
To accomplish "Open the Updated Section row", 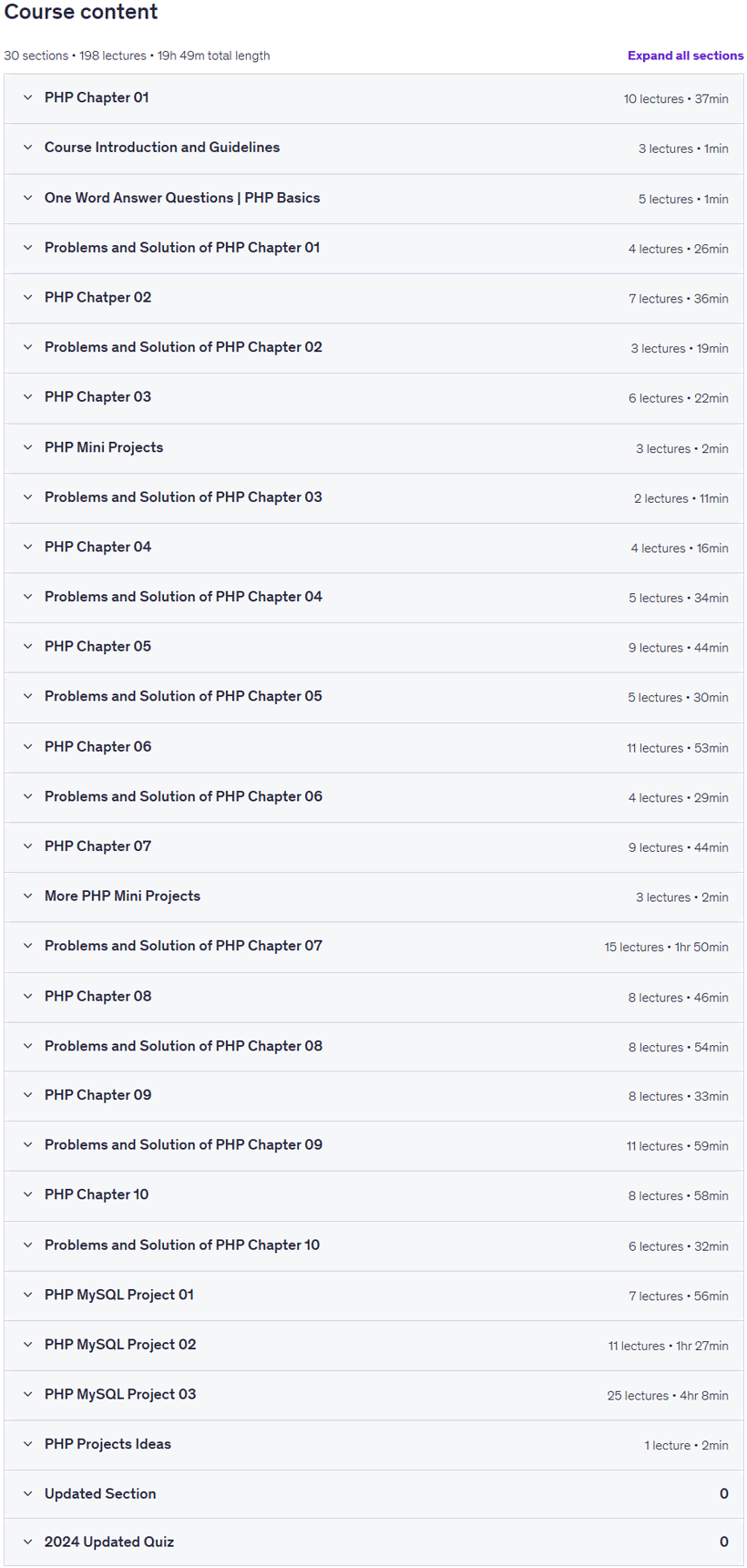I will click(x=373, y=1493).
